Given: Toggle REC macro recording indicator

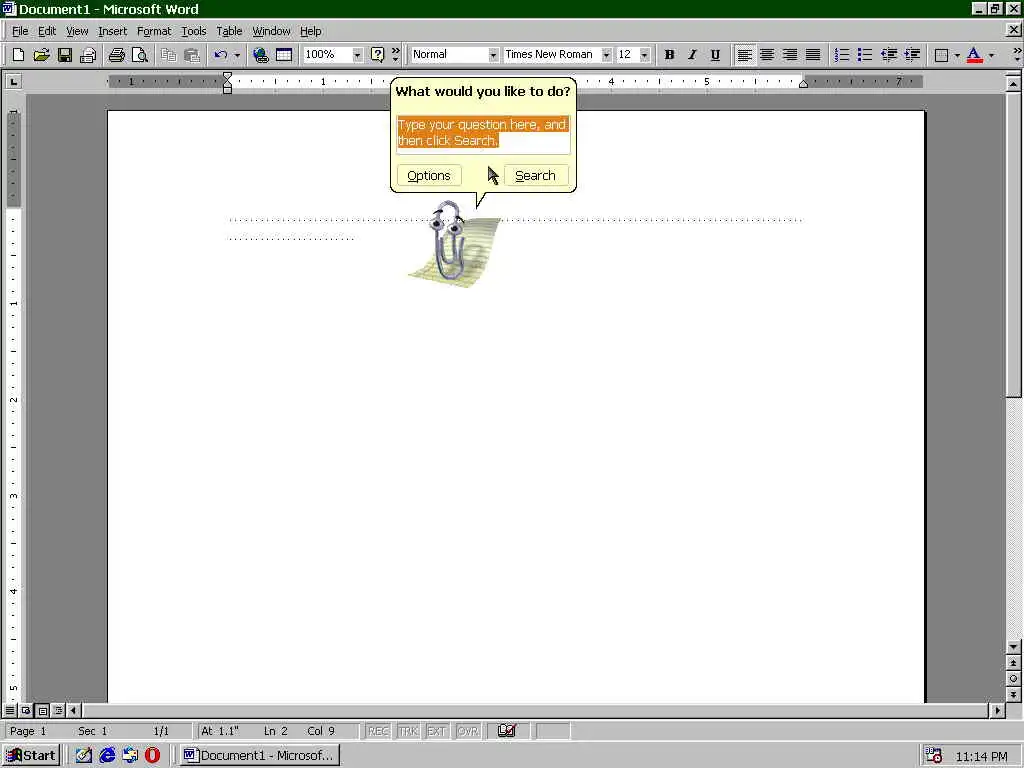Looking at the screenshot, I should pos(378,731).
